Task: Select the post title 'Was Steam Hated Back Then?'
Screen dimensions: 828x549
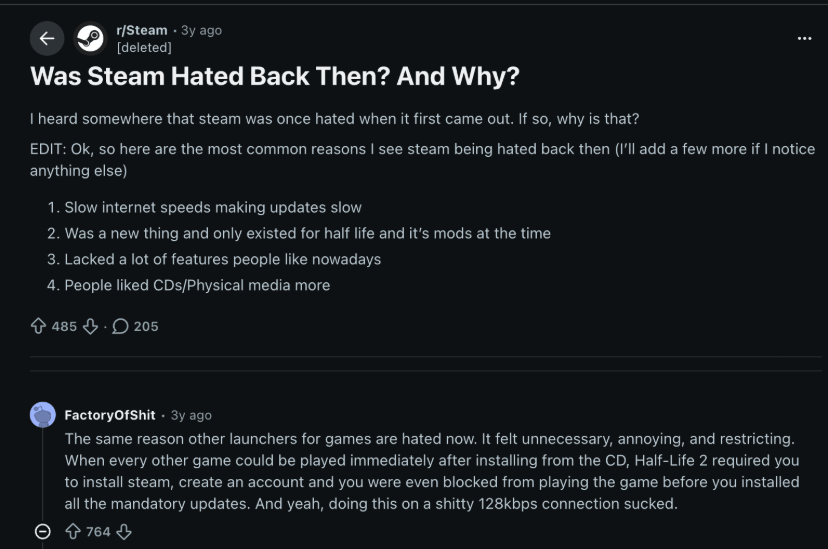Action: (210, 76)
